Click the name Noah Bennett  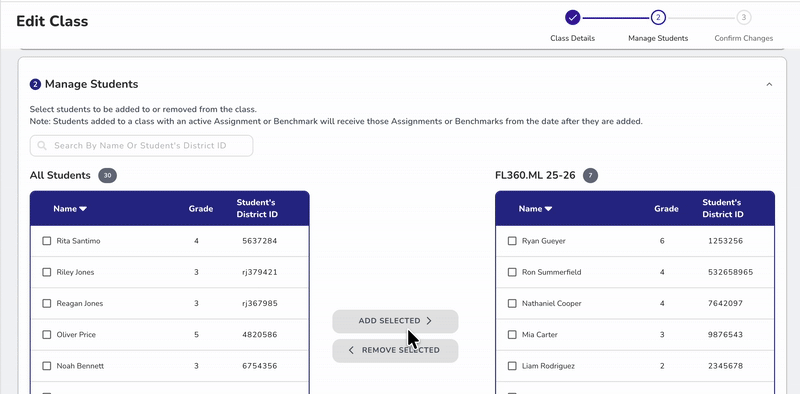pos(80,366)
